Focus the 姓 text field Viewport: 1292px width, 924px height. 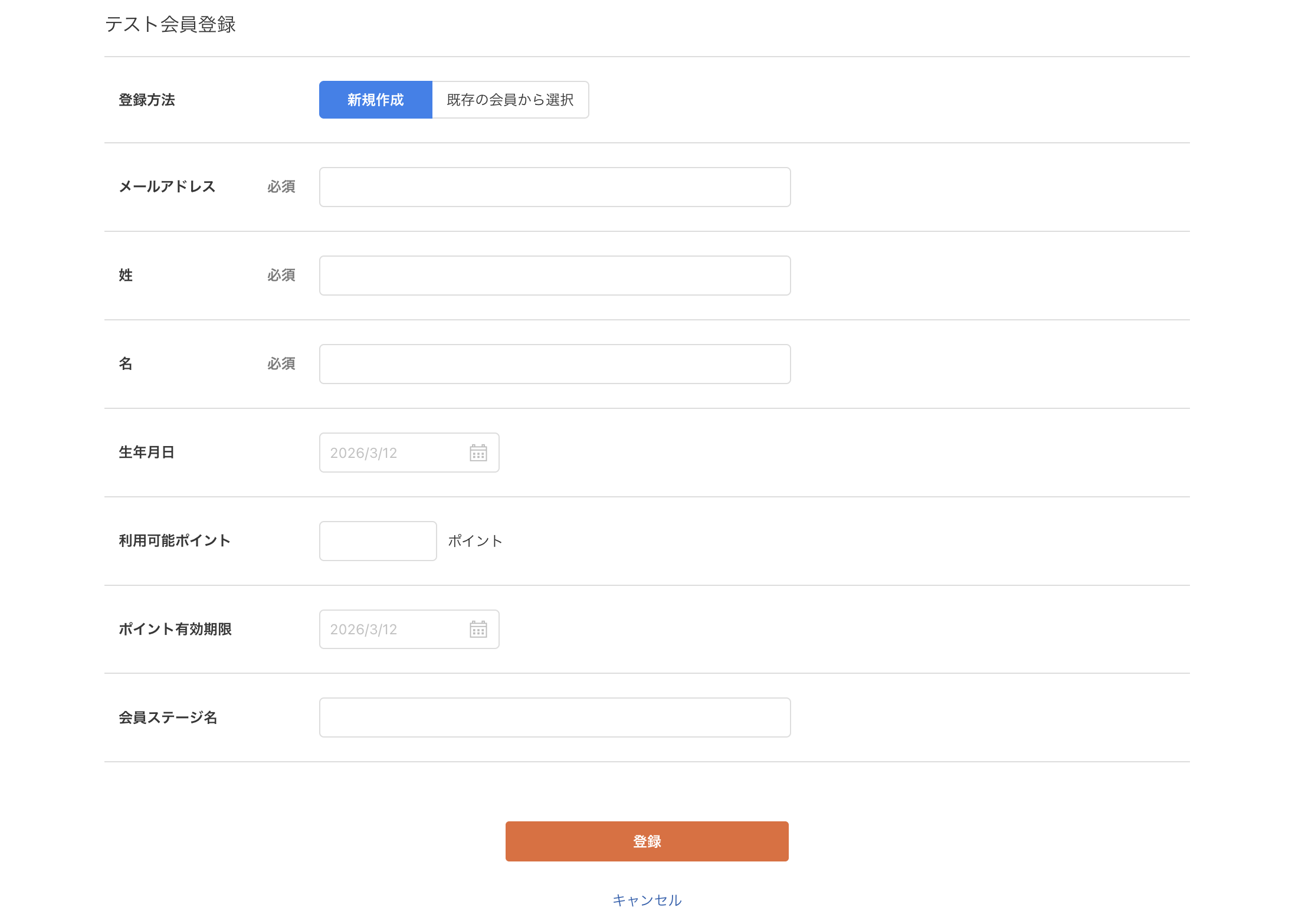(x=555, y=276)
